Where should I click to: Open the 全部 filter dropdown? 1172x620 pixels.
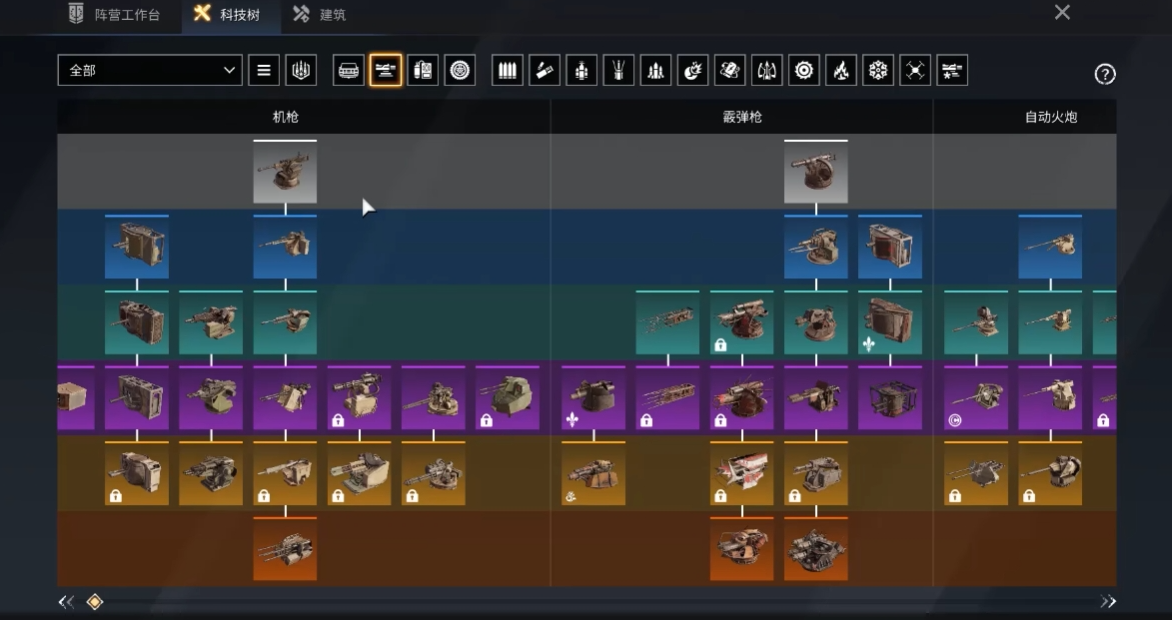coord(149,70)
